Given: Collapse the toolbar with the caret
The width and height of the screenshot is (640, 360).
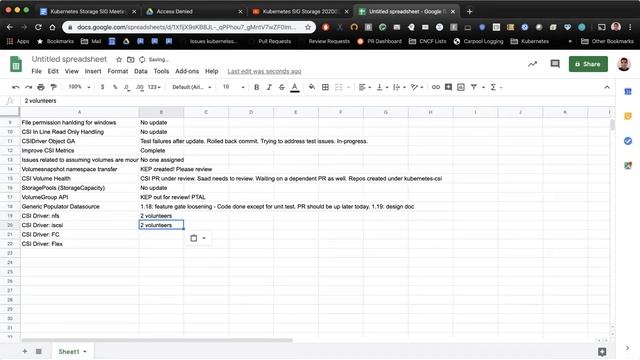Looking at the screenshot, I should point(607,87).
